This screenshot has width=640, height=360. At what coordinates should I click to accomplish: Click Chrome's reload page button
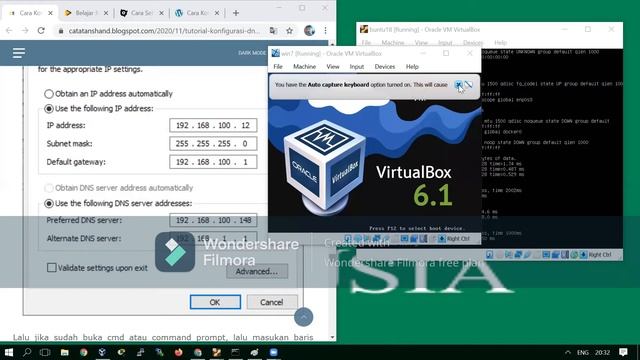coord(41,31)
